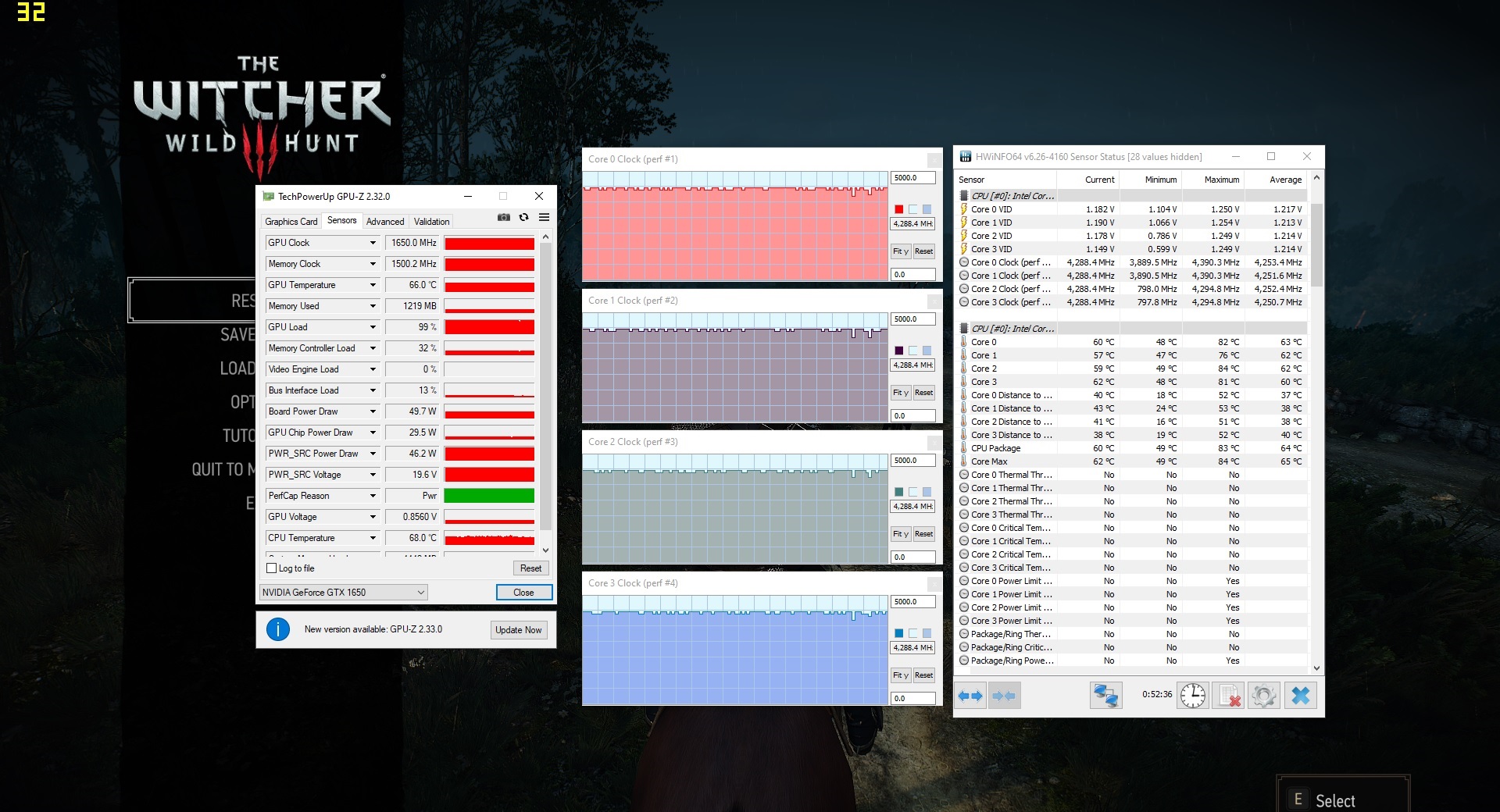
Task: Click HWiNFO expand layout arrows icon
Action: 970,696
